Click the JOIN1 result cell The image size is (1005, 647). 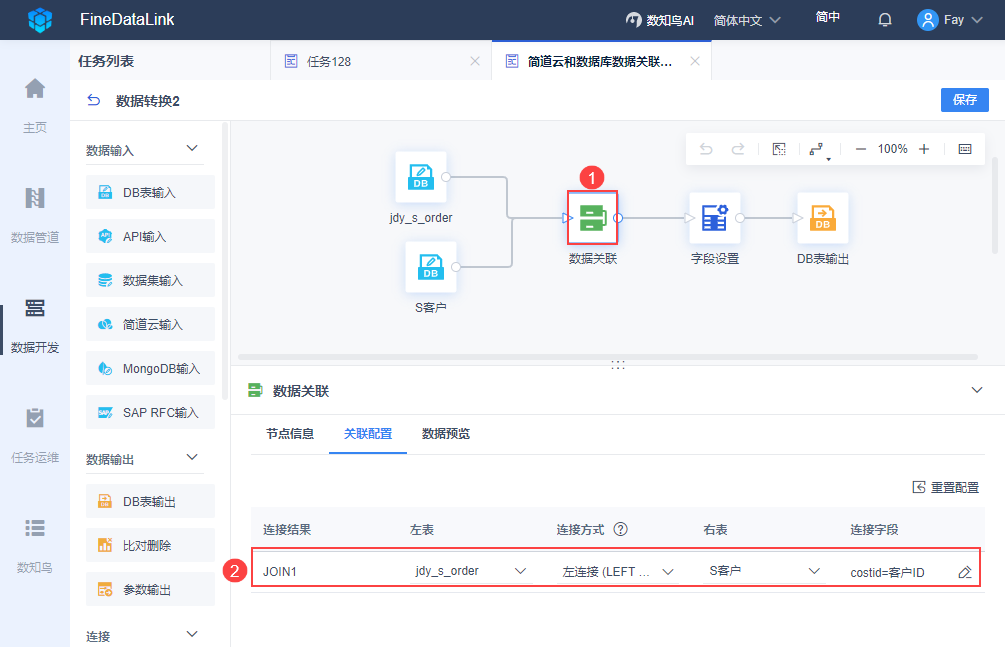click(x=279, y=571)
